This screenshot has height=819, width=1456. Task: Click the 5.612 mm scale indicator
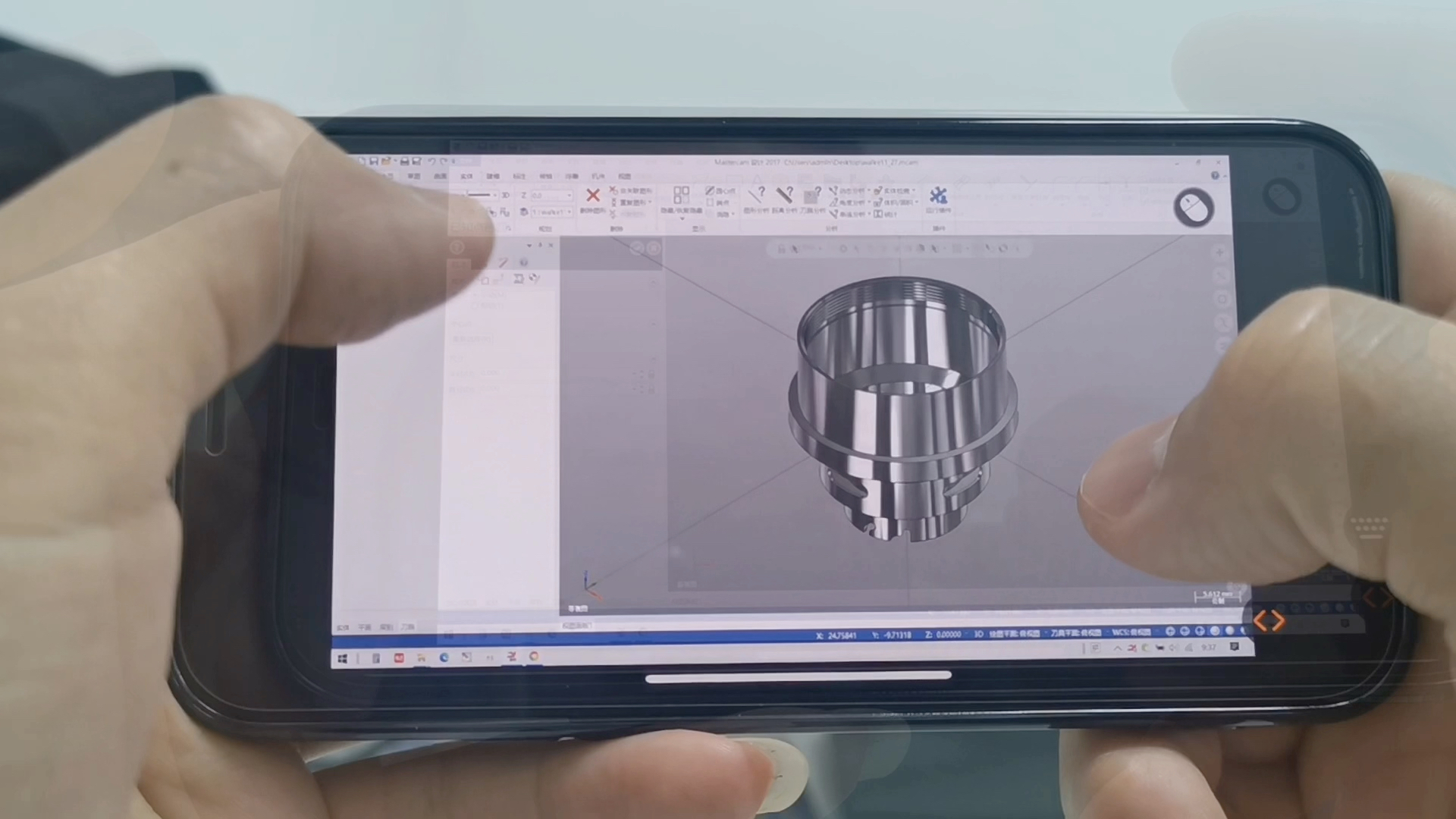[1218, 596]
